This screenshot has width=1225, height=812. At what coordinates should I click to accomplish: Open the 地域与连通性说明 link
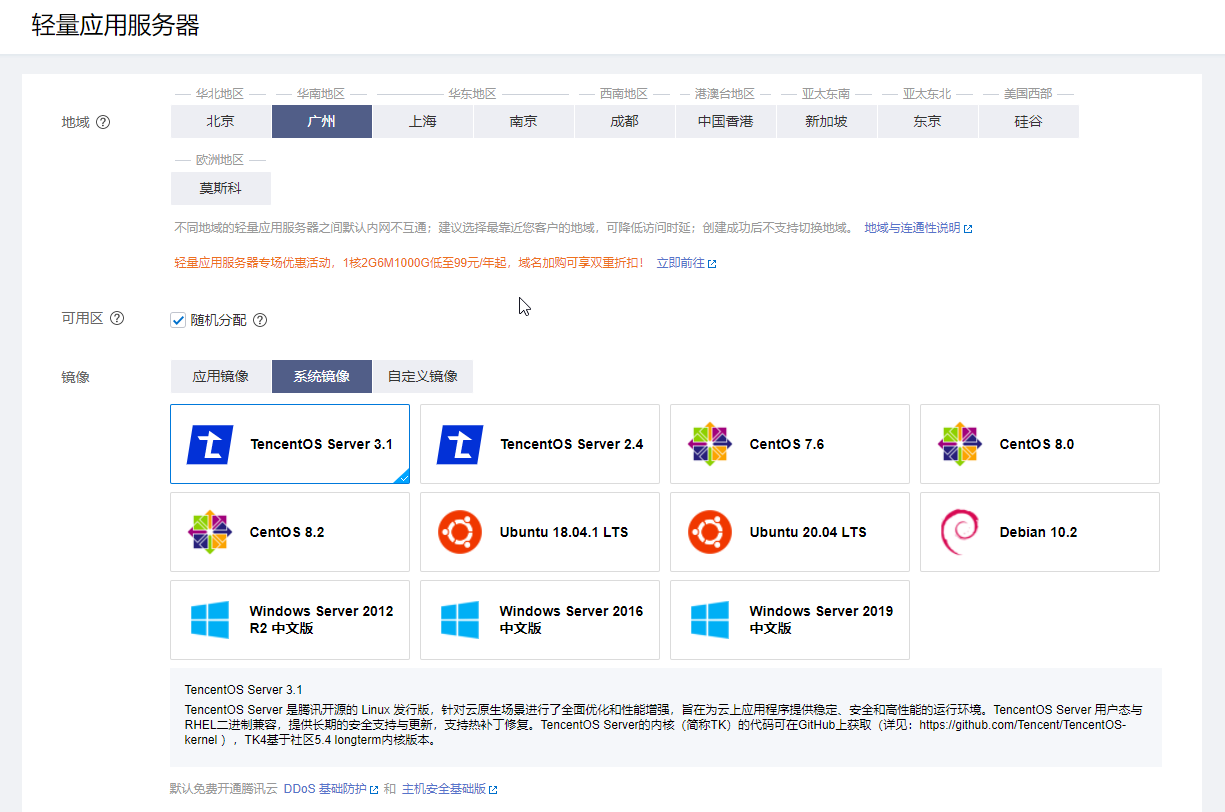[912, 228]
